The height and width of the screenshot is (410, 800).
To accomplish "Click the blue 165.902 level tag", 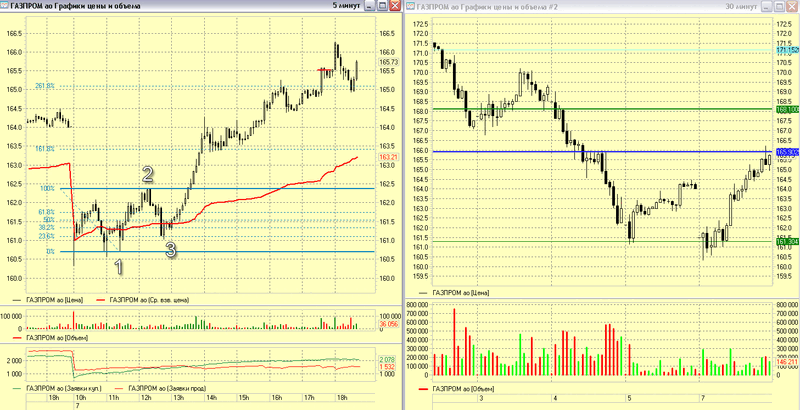I will (787, 152).
